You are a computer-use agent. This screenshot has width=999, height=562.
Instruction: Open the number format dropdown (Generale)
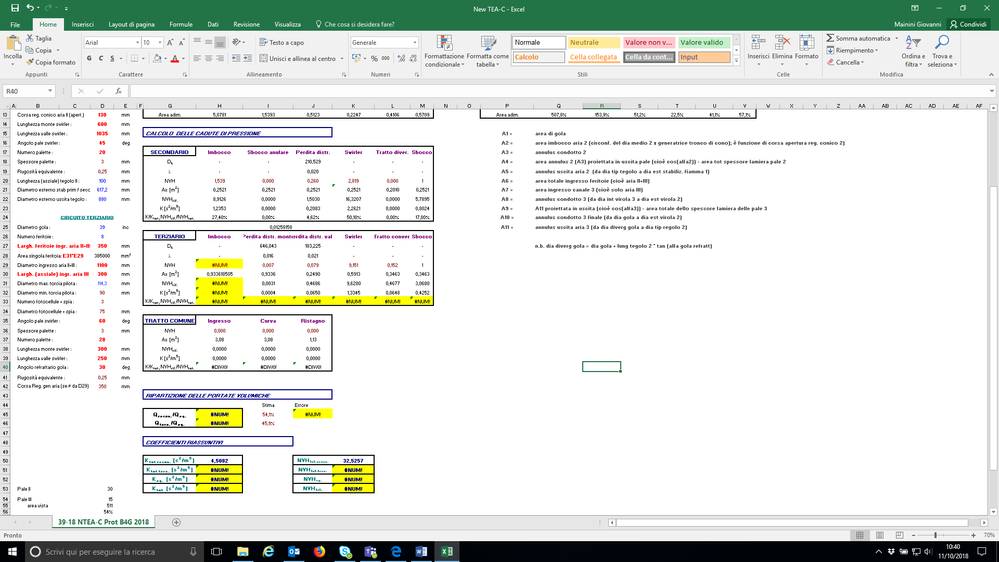415,43
